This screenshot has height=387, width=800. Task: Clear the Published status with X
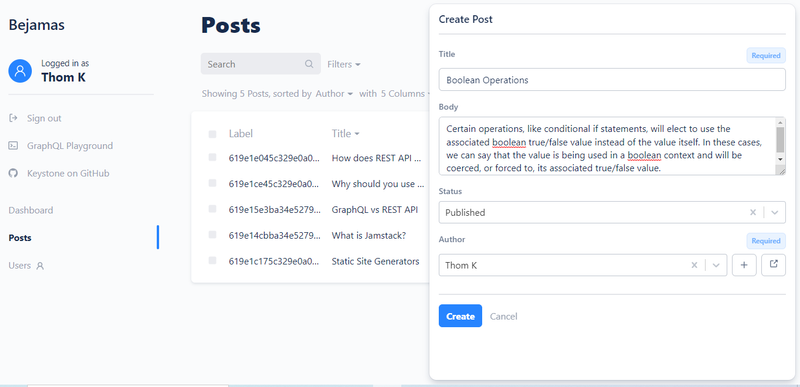point(753,212)
